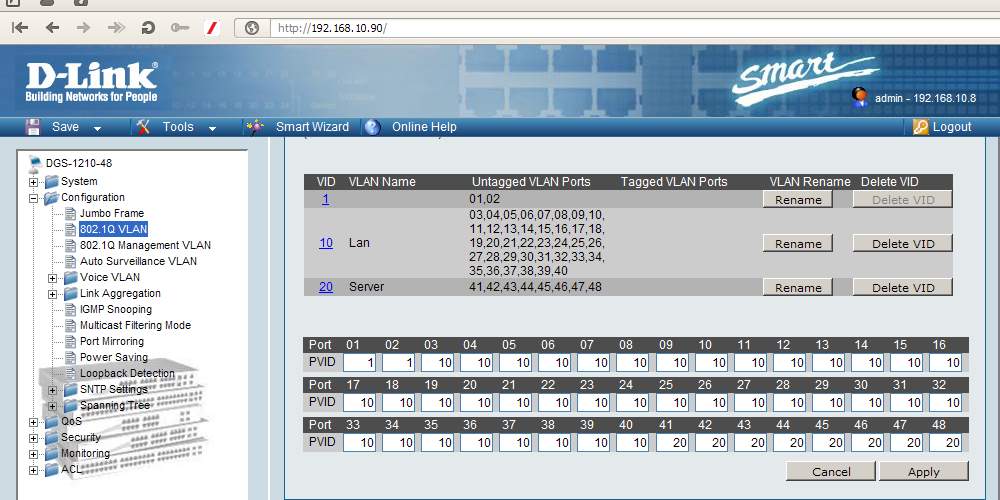
Task: Open the Power Saving page
Action: [114, 357]
